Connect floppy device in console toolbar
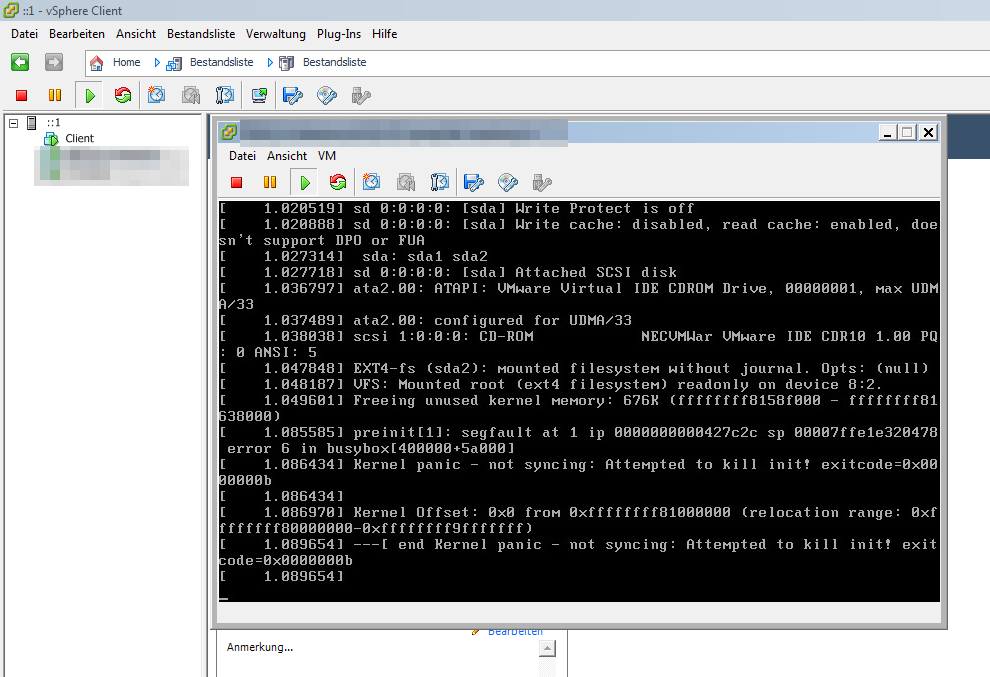Screen dimensions: 990x677 point(474,183)
